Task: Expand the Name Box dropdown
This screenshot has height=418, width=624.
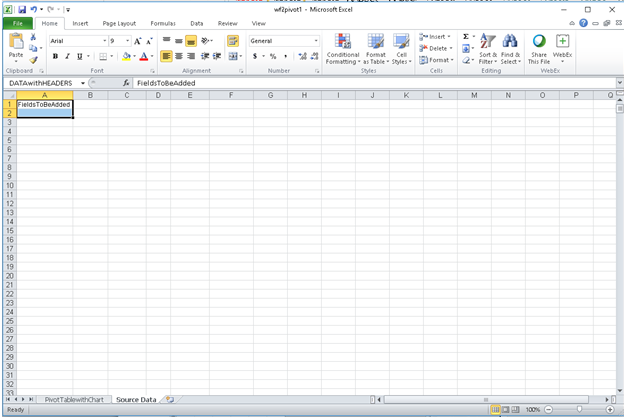Action: click(83, 83)
